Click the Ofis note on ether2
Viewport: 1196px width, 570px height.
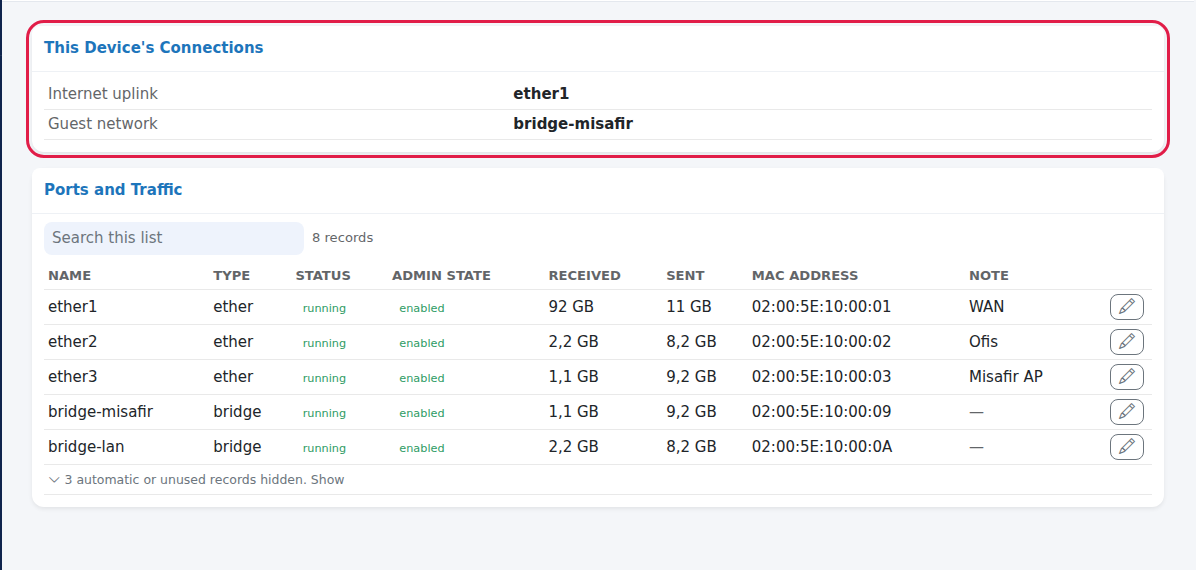coord(983,342)
